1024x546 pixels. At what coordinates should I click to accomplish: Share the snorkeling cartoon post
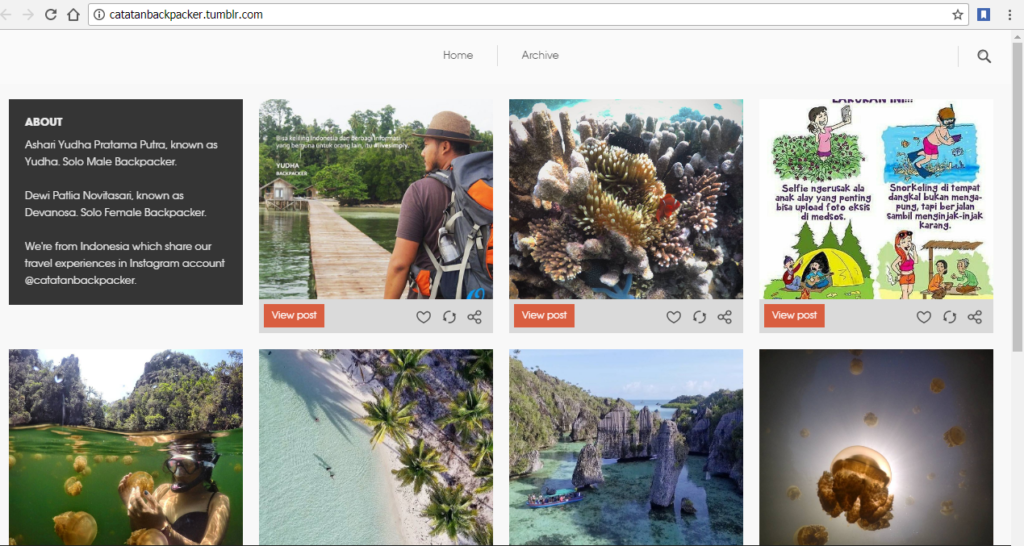(x=975, y=317)
